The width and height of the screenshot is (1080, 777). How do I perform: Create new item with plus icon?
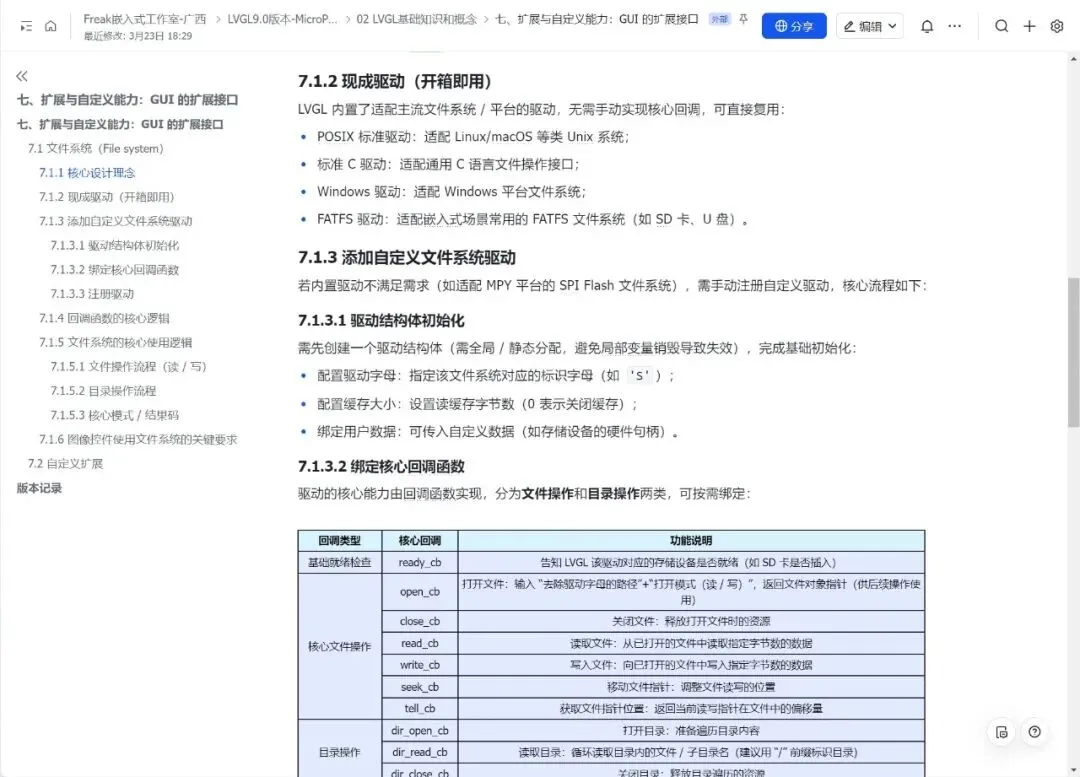coord(1029,26)
